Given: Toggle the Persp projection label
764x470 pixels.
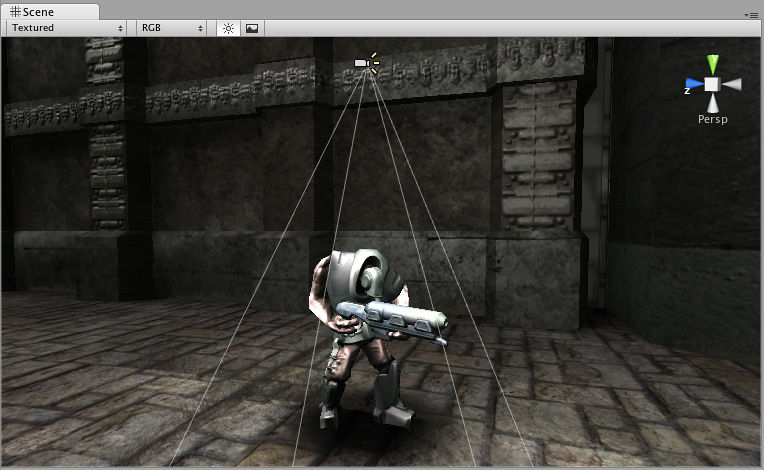Looking at the screenshot, I should click(712, 119).
